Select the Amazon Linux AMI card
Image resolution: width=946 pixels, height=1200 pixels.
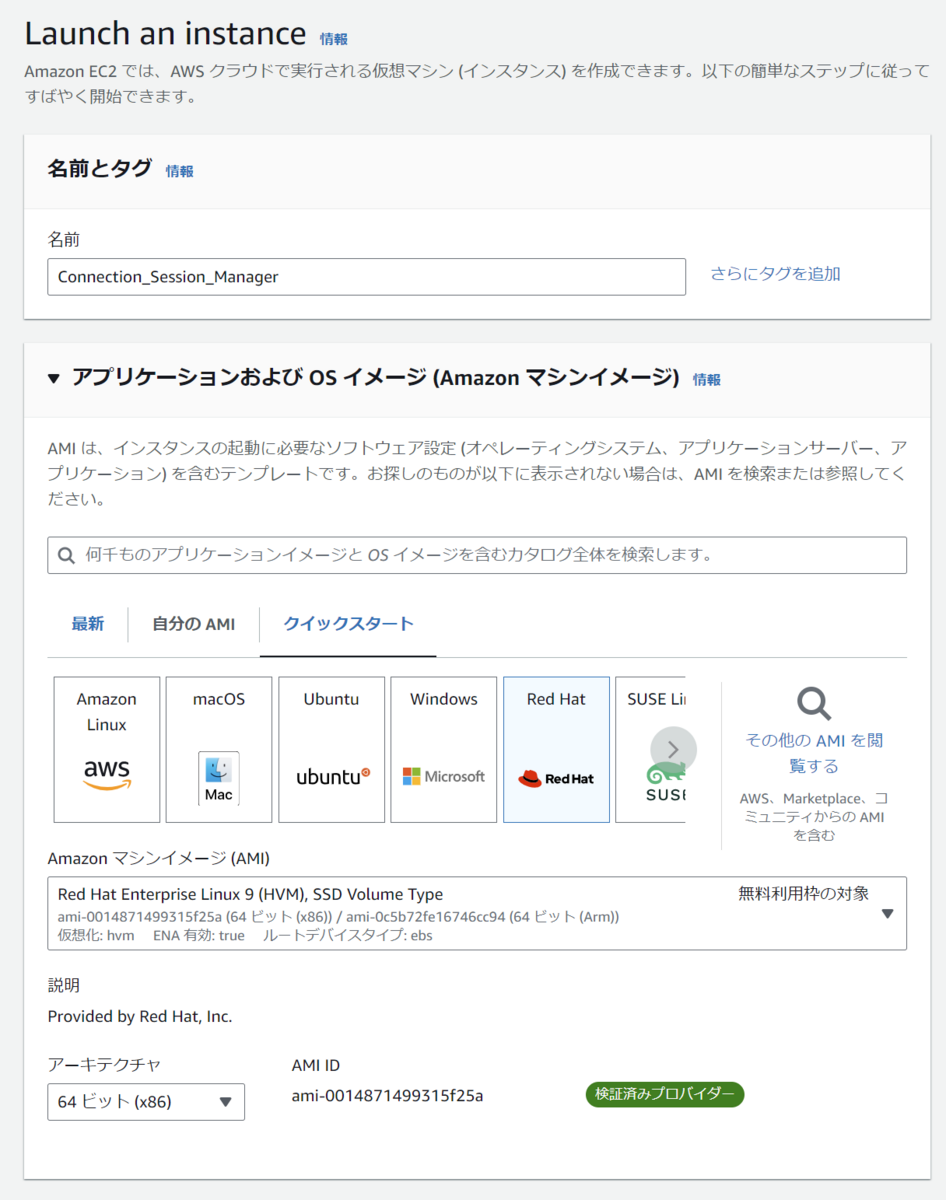pyautogui.click(x=107, y=750)
